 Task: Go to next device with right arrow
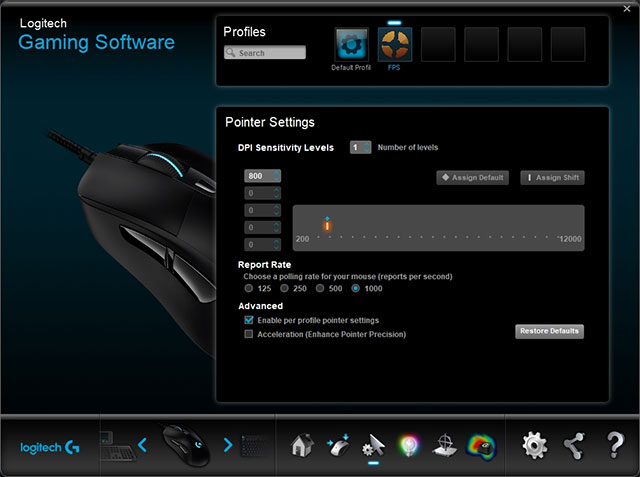coord(228,444)
